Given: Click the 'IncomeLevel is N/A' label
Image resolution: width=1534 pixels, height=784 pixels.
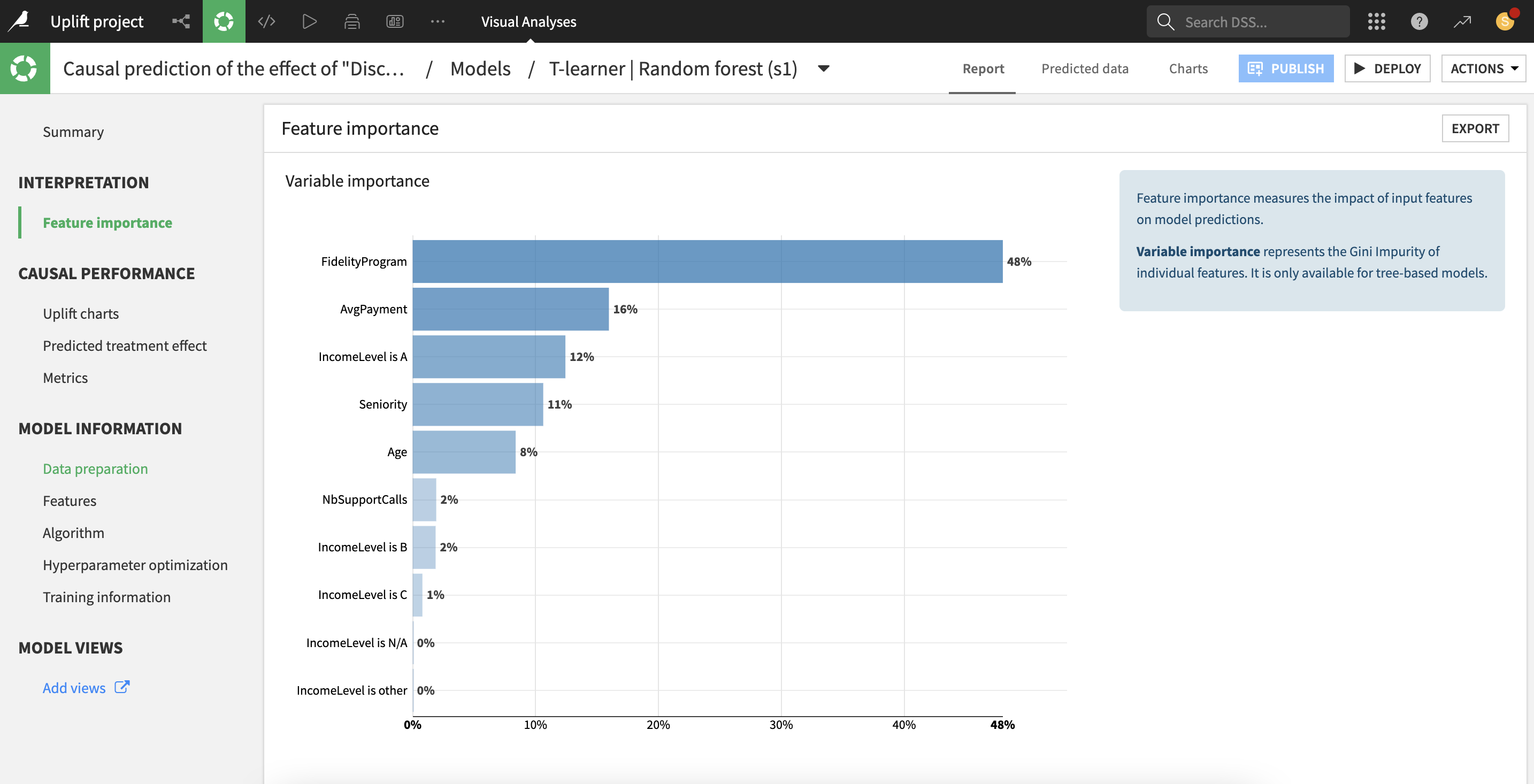Looking at the screenshot, I should 357,642.
